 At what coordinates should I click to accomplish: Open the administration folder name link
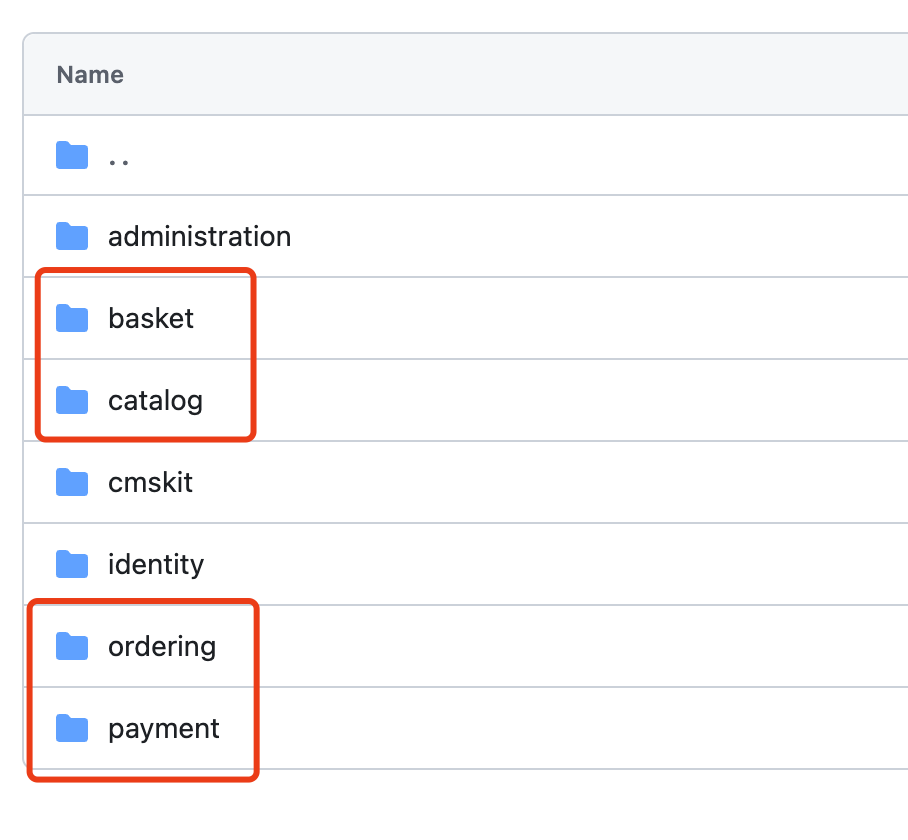coord(200,237)
